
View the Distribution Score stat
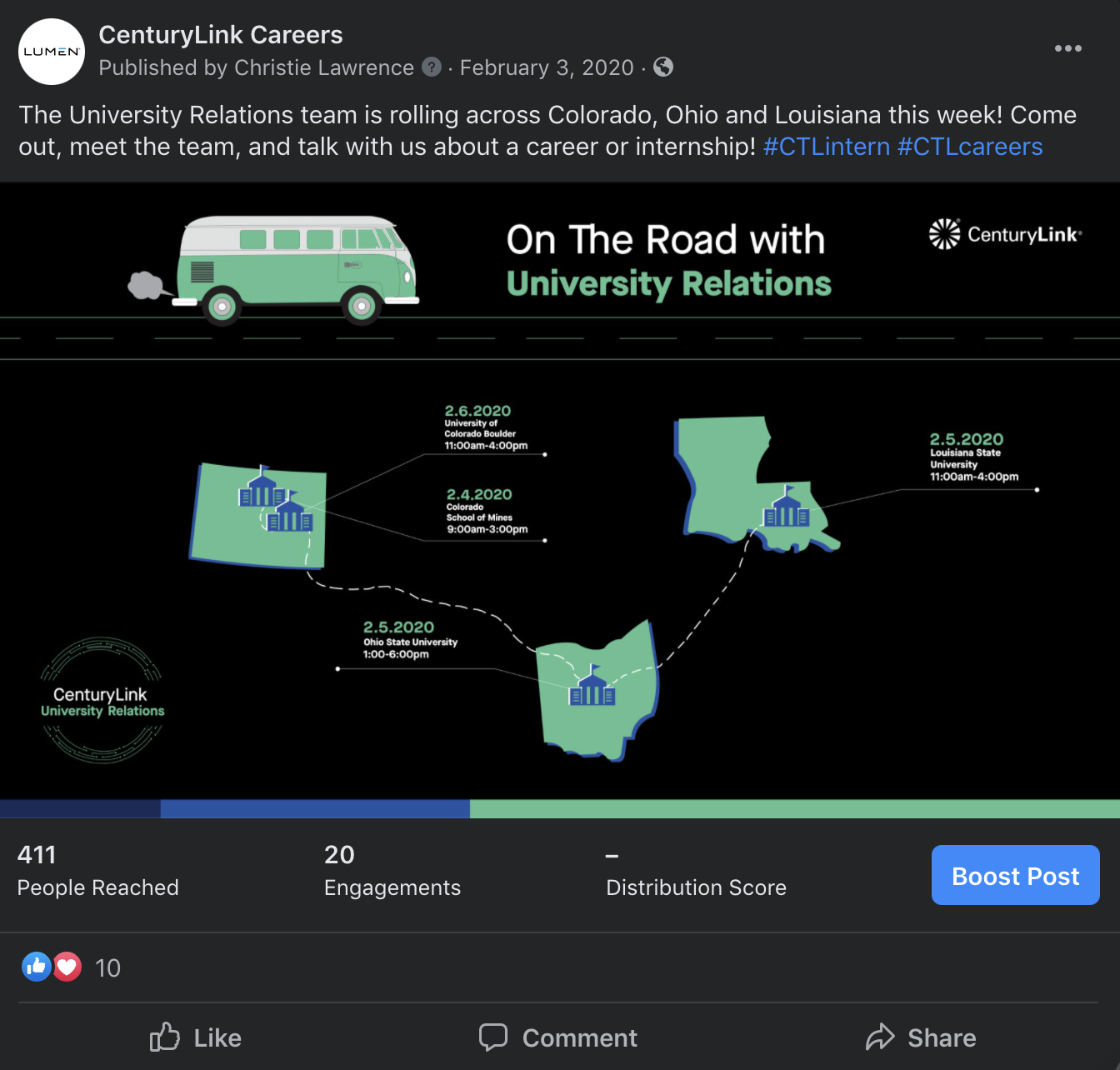pos(696,872)
